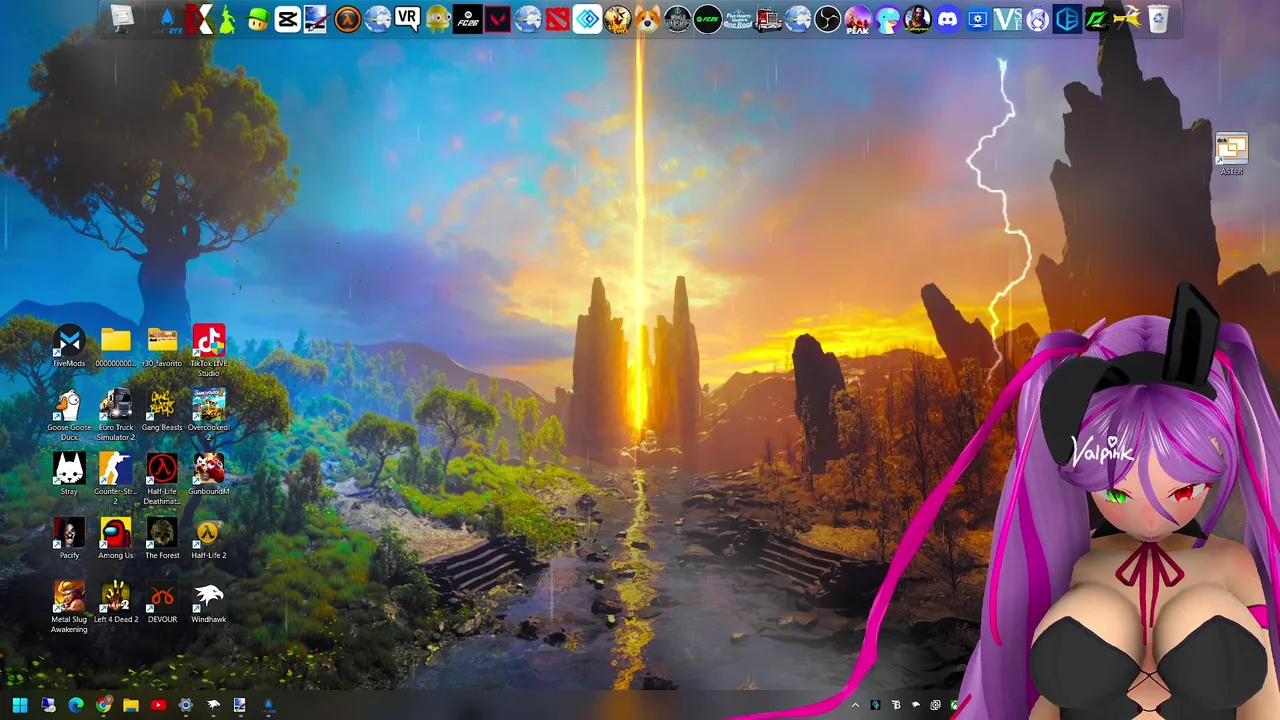This screenshot has height=720, width=1280.
Task: Open the PEAK game dock icon
Action: 857,19
